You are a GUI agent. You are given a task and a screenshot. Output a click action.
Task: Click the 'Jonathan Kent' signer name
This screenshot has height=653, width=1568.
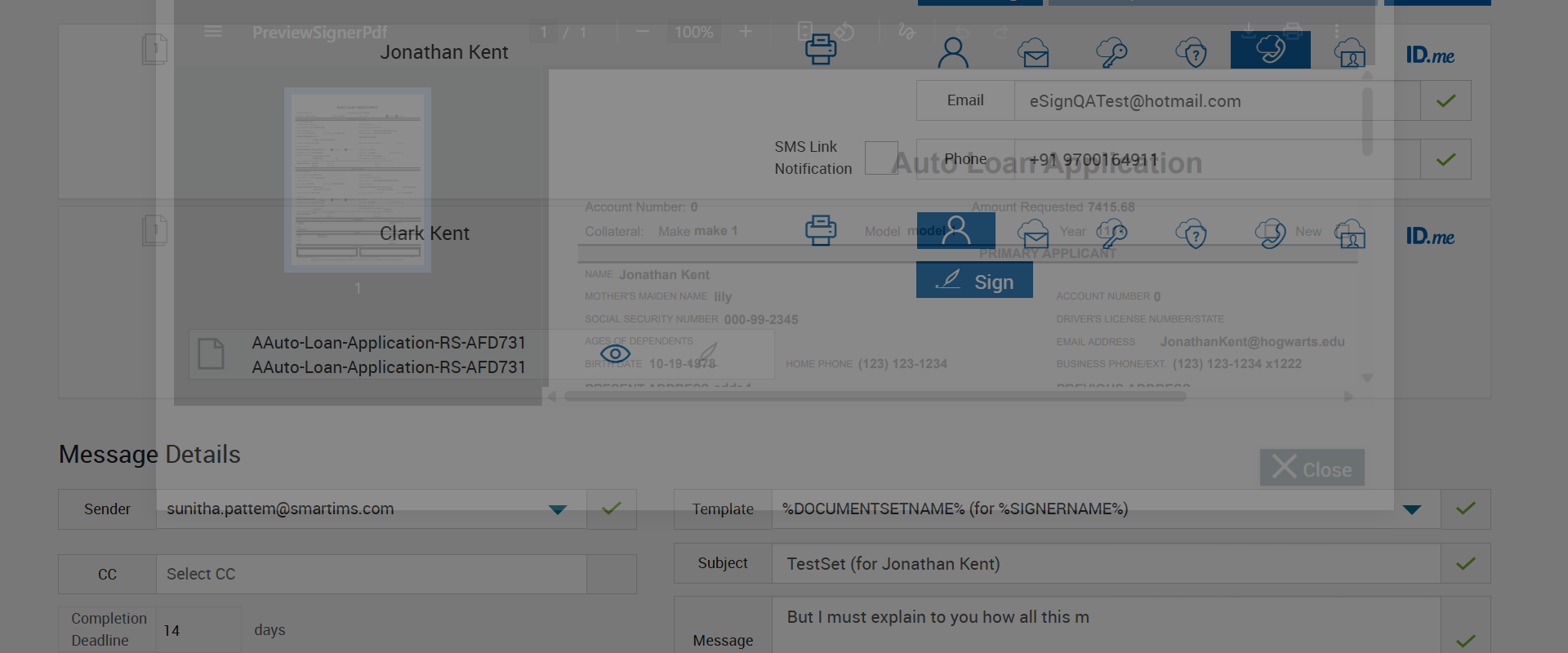coord(444,52)
